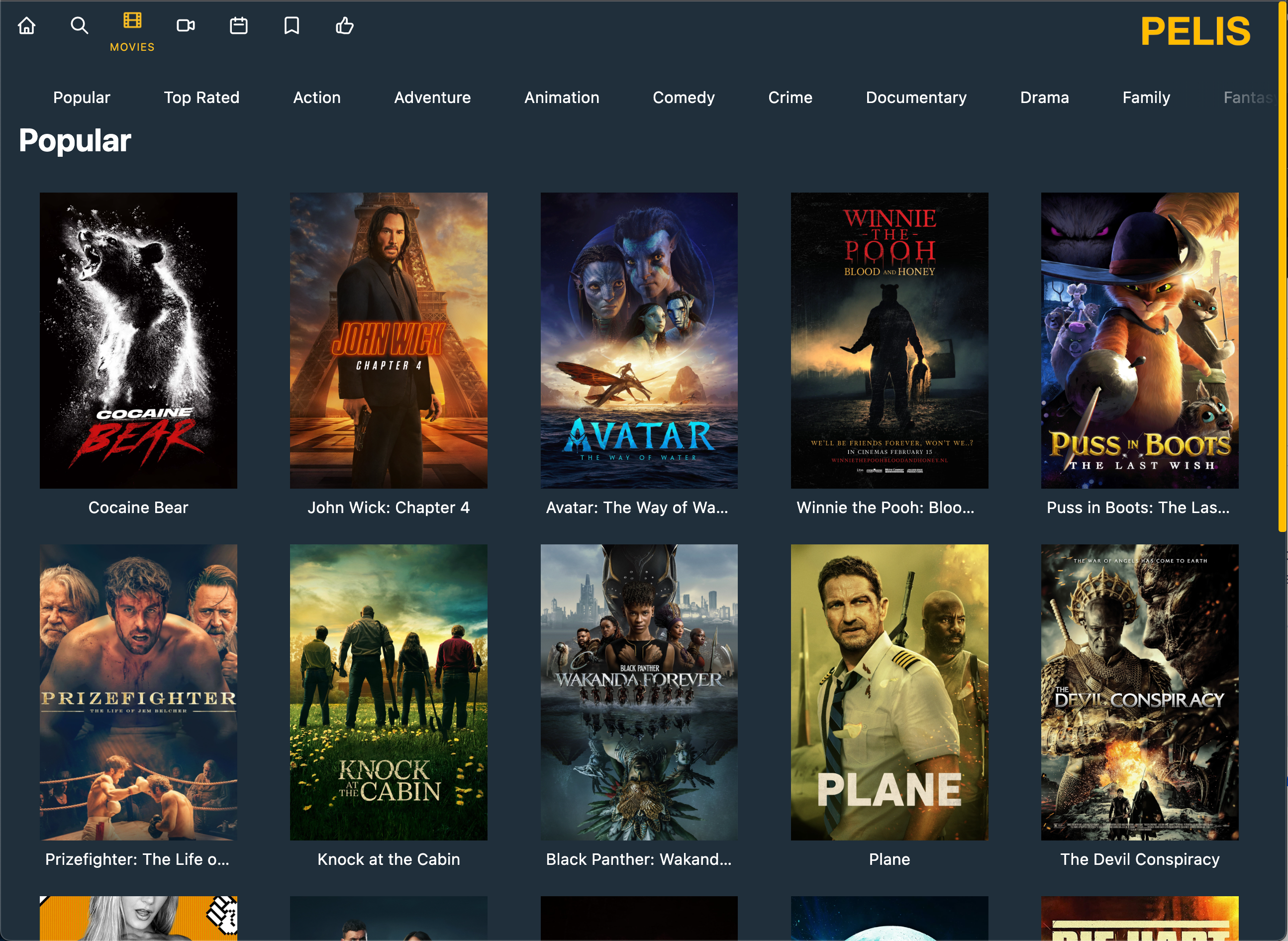Click 'The Devil Conspiracy' title text
The height and width of the screenshot is (941, 1288).
click(x=1139, y=859)
